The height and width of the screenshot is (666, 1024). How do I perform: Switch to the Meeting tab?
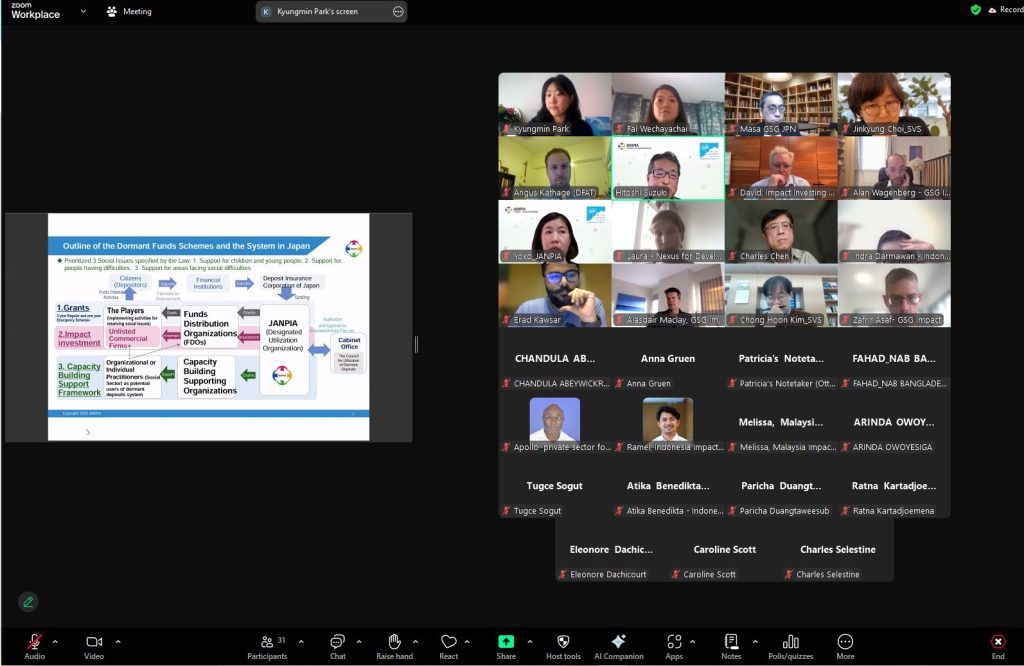click(129, 12)
